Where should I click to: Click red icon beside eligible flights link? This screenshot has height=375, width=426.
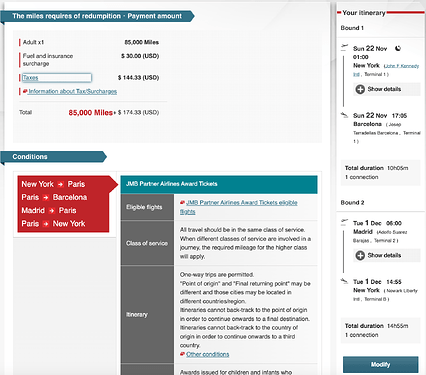[182, 202]
